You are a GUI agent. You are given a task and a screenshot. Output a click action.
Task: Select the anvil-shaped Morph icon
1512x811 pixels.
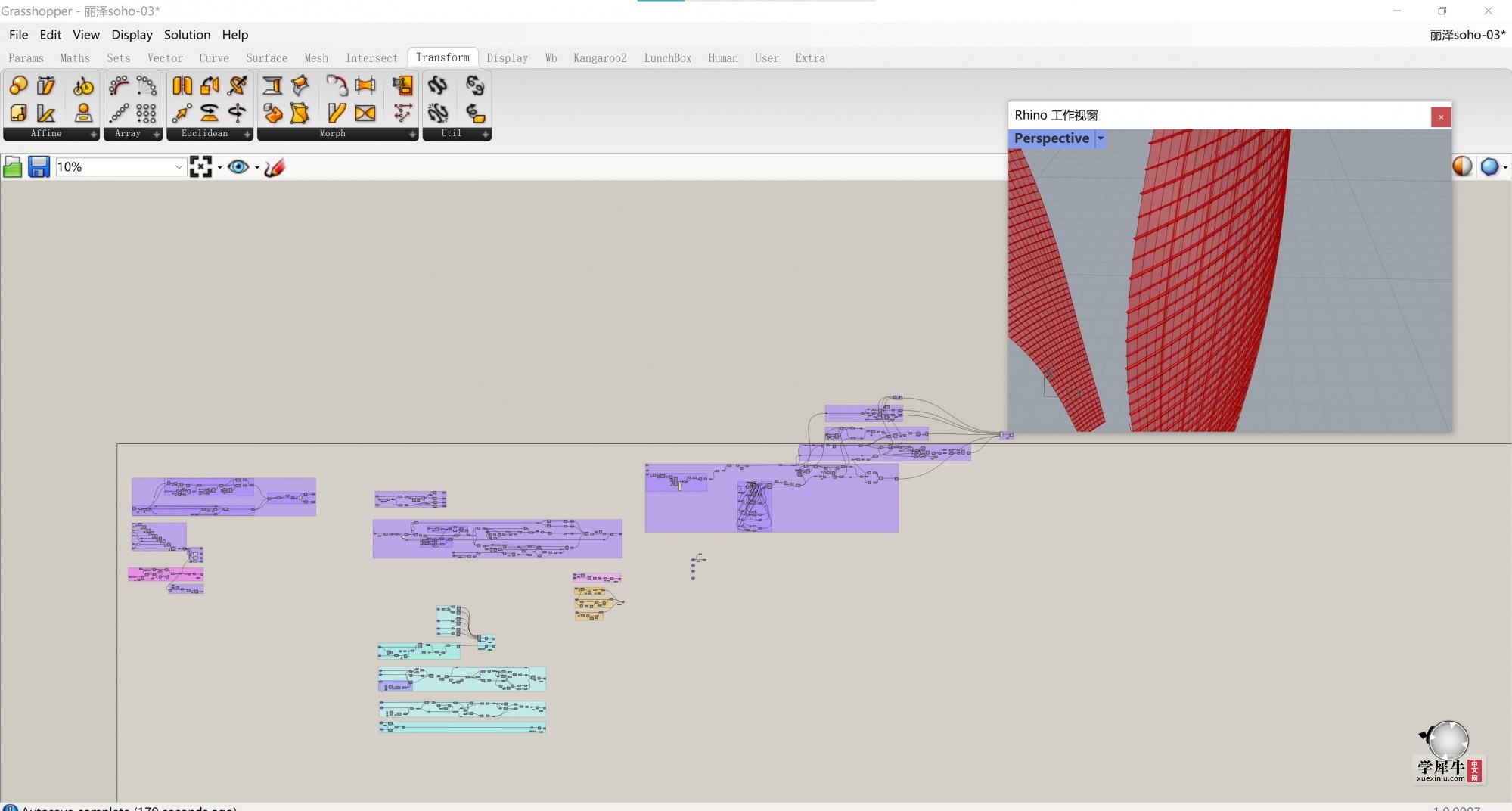[272, 85]
